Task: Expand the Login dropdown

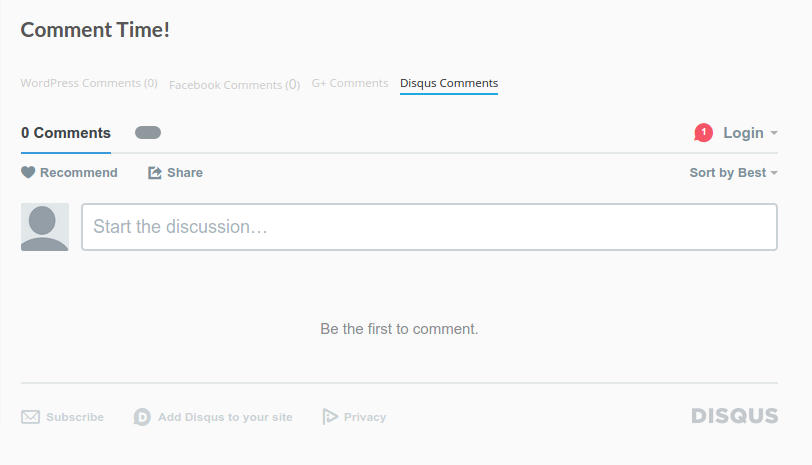Action: pos(743,133)
